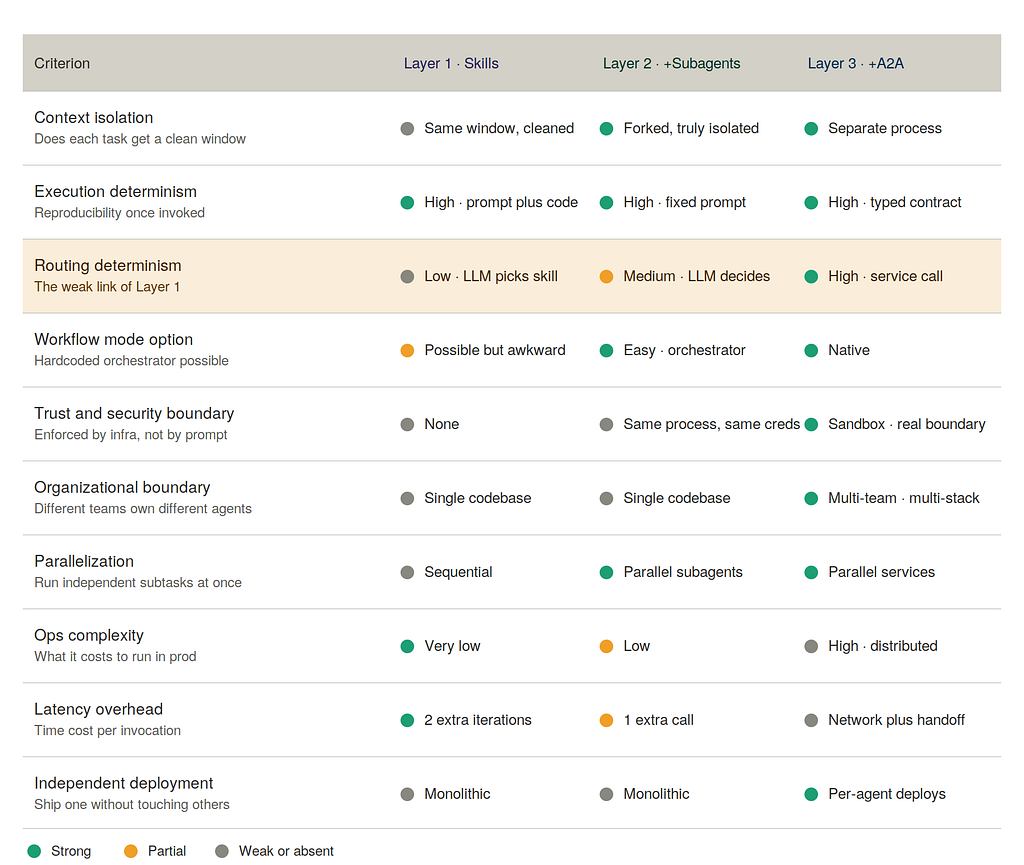Select the Context isolation criterion title
This screenshot has height=865, width=1024.
click(x=93, y=118)
